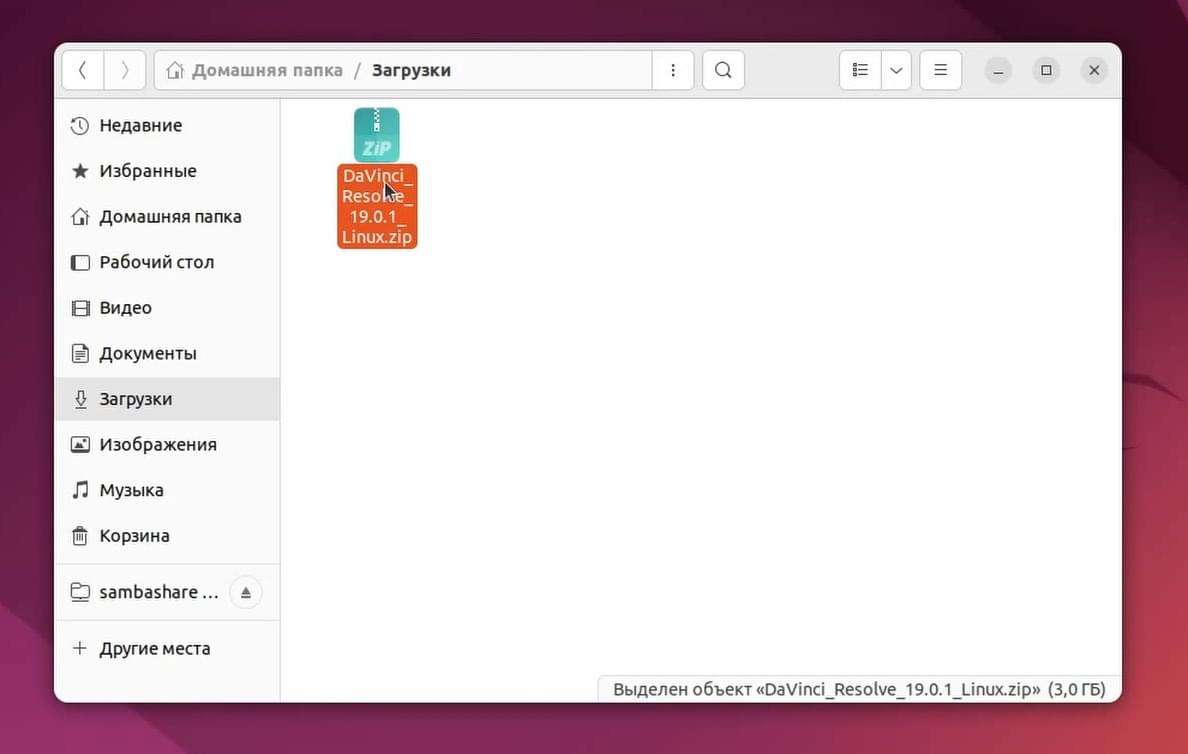The image size is (1188, 754).
Task: Open Корзина in the sidebar
Action: pos(167,536)
